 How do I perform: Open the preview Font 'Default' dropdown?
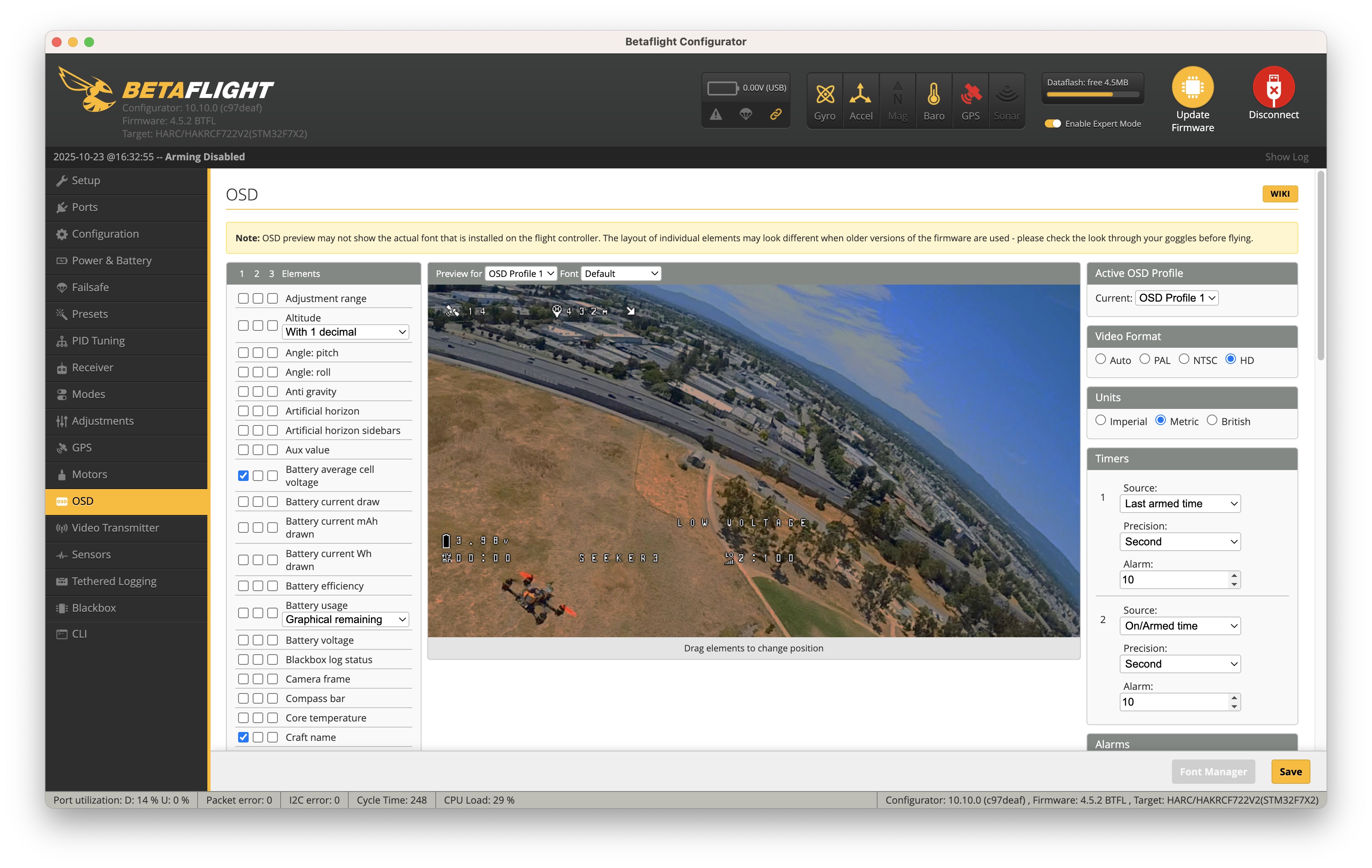coord(620,273)
